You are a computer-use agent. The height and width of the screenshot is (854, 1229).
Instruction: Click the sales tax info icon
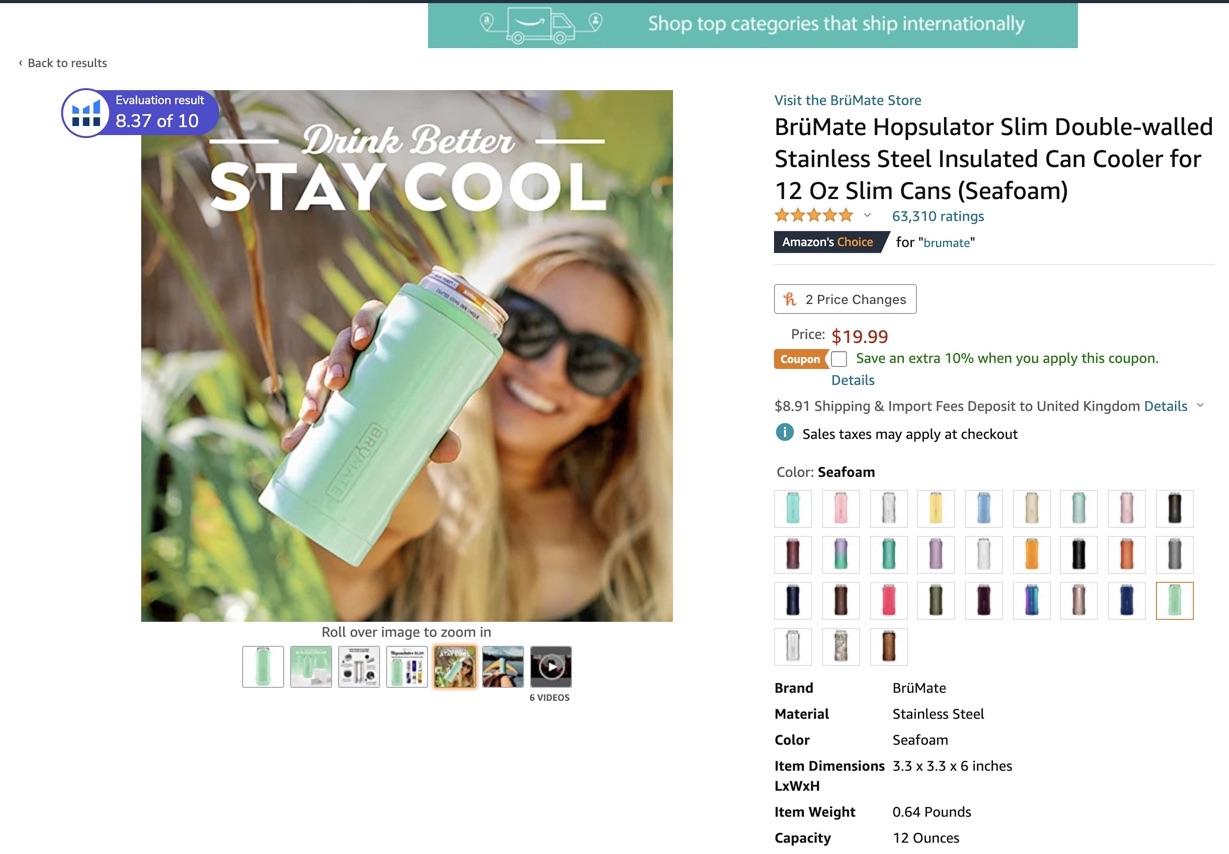(x=785, y=433)
